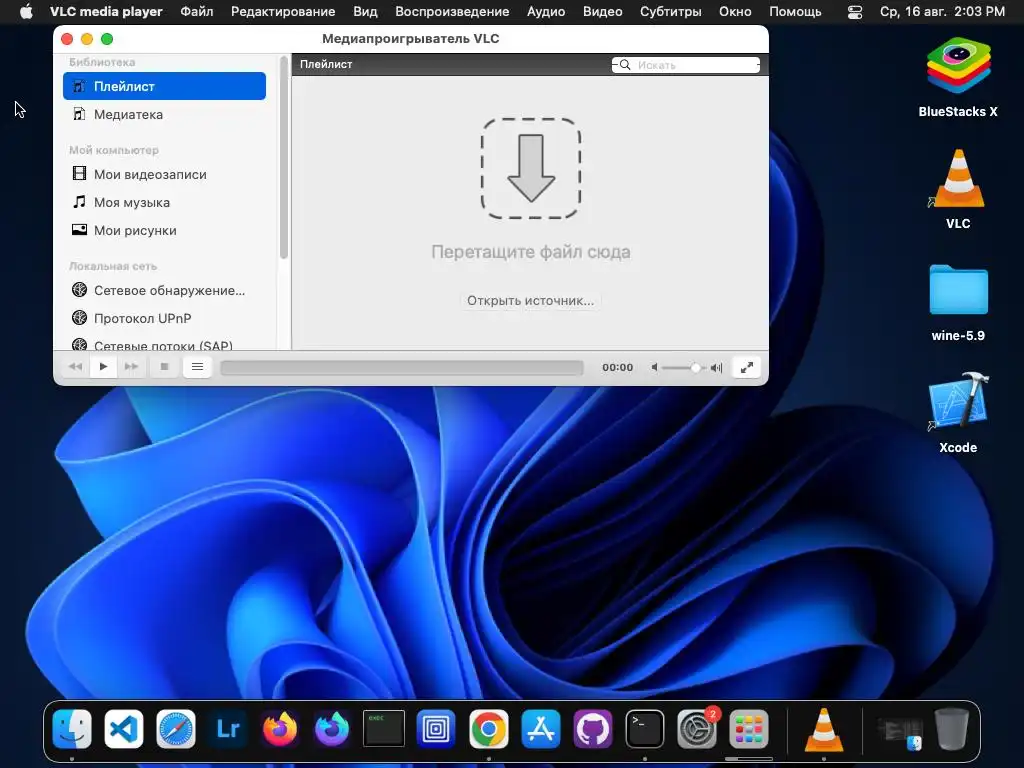Click the next track fast-forward button

tap(131, 367)
